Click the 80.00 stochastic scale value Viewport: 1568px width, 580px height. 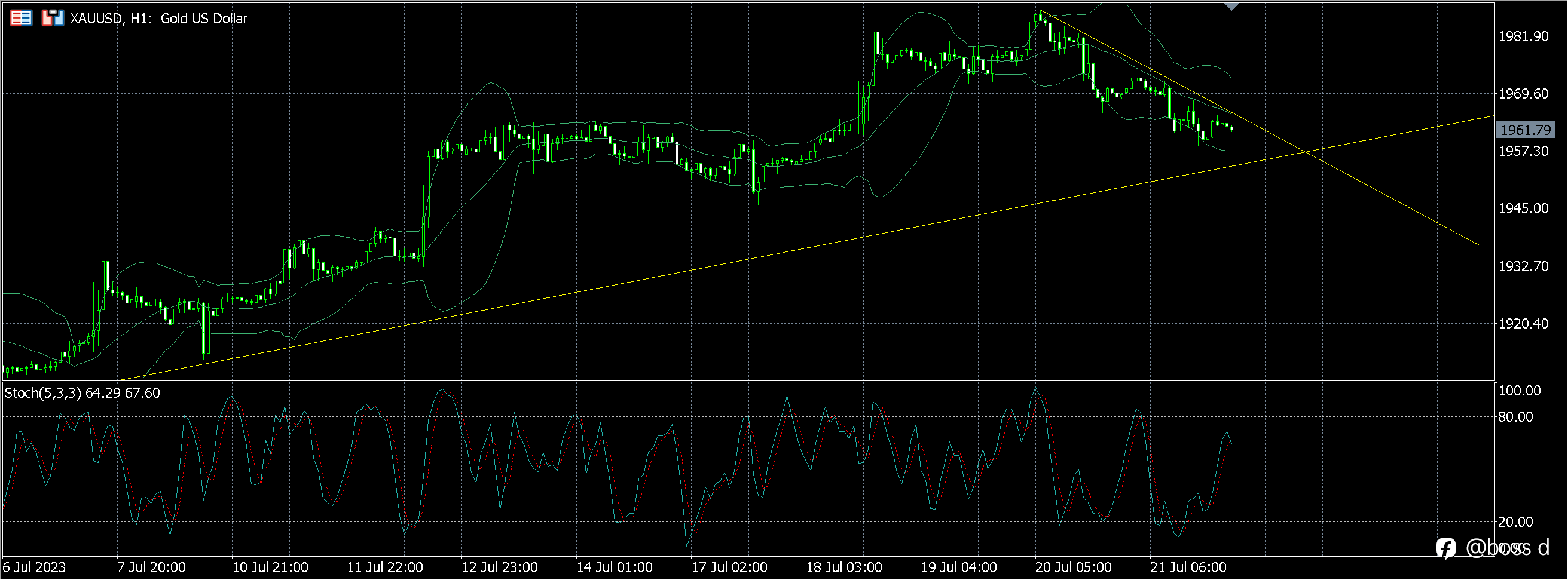click(1515, 417)
